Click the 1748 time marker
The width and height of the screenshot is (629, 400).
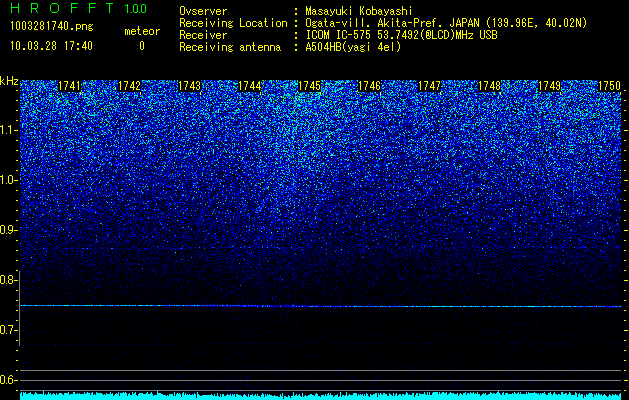(x=490, y=86)
